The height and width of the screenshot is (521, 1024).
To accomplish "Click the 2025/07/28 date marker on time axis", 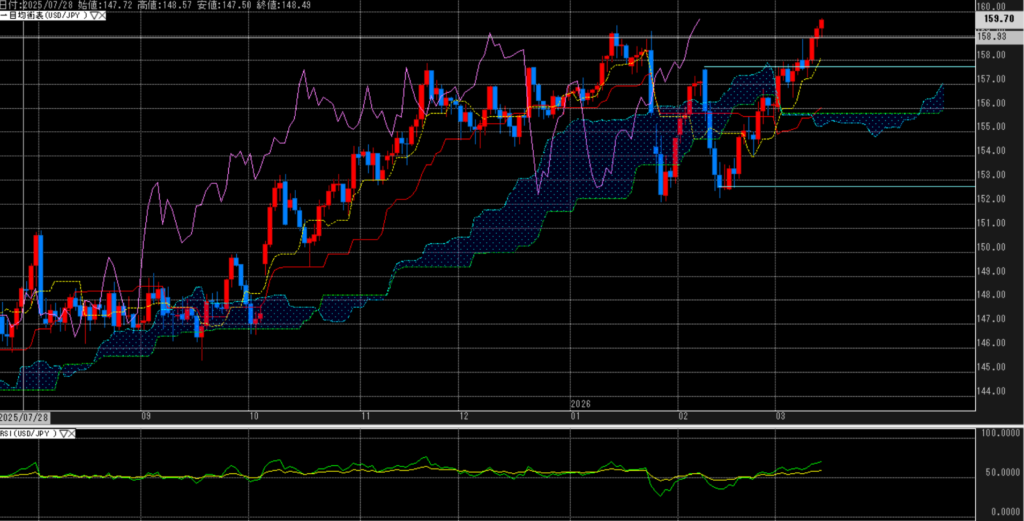I will coord(22,414).
